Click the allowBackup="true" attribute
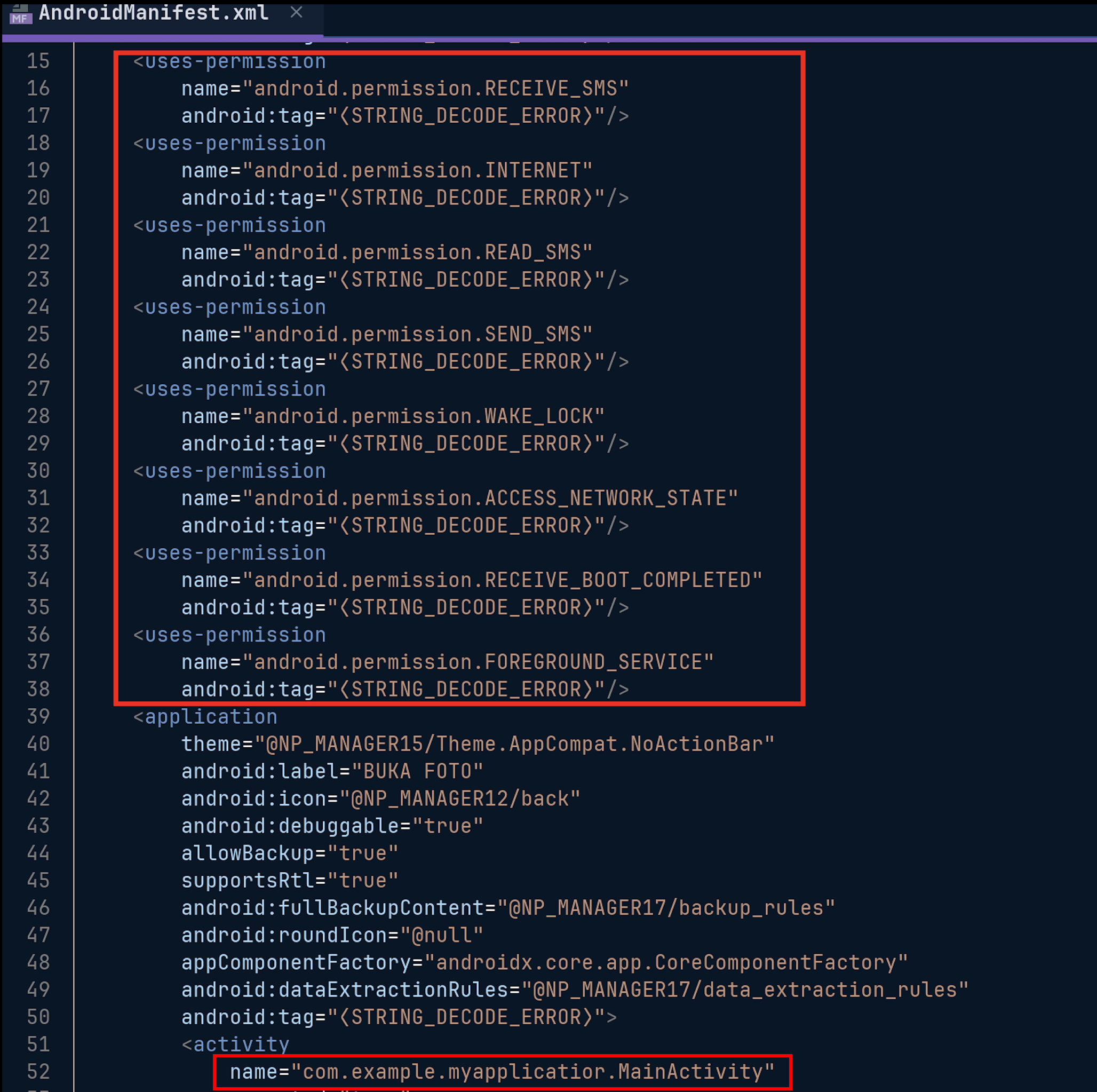Image resolution: width=1097 pixels, height=1092 pixels. click(x=290, y=853)
